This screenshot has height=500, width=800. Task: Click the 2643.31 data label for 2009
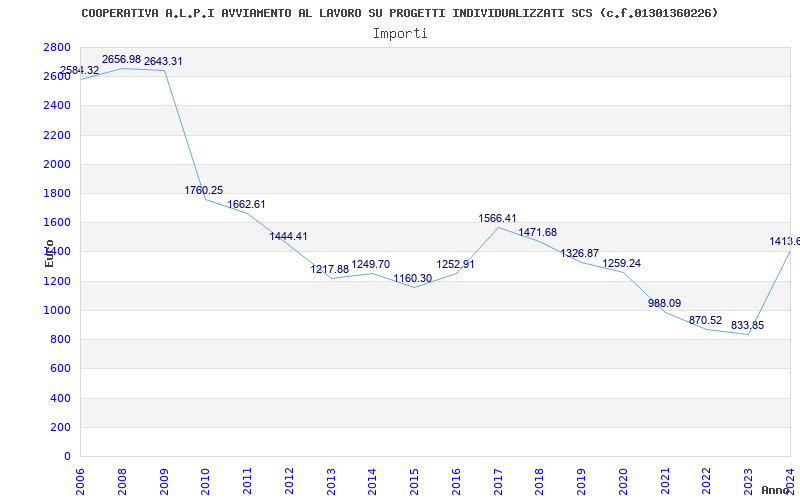(x=163, y=61)
